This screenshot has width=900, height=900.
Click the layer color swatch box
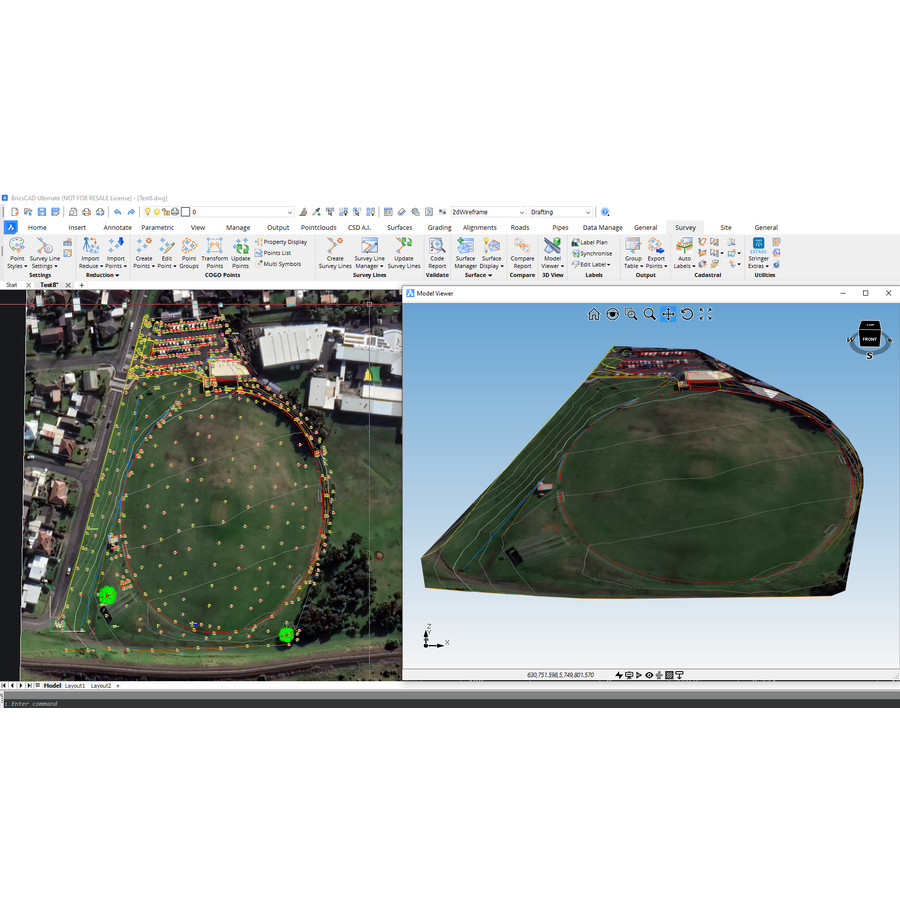tap(185, 212)
